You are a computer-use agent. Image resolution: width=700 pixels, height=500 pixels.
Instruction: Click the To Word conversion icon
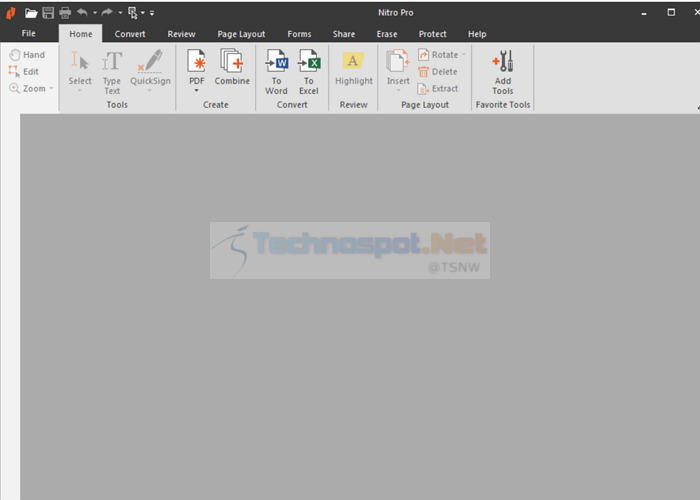(276, 72)
